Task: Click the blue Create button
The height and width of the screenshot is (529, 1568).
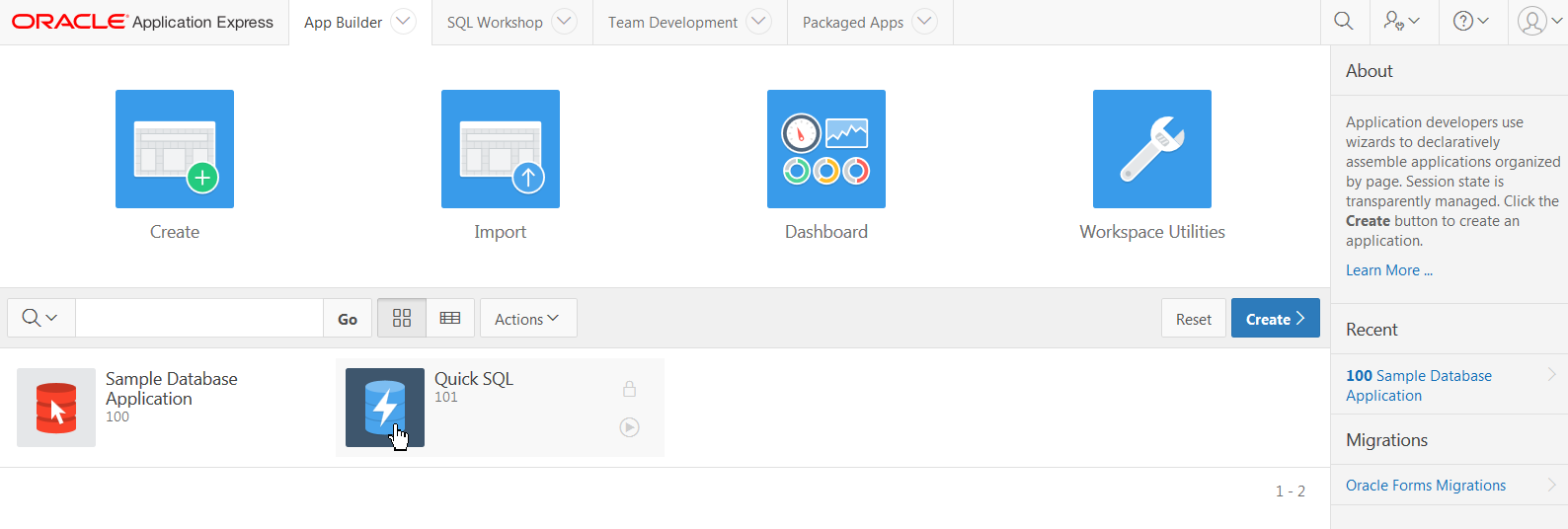Action: click(x=1276, y=319)
